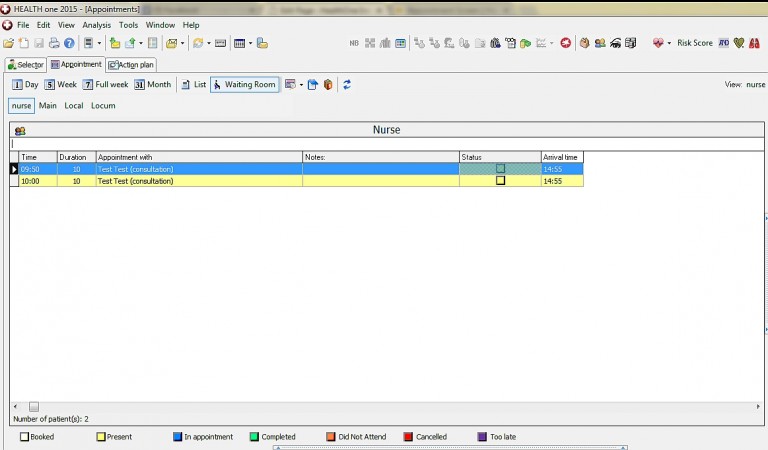Viewport: 768px width, 450px height.
Task: Select the Locum agenda view
Action: 103,105
